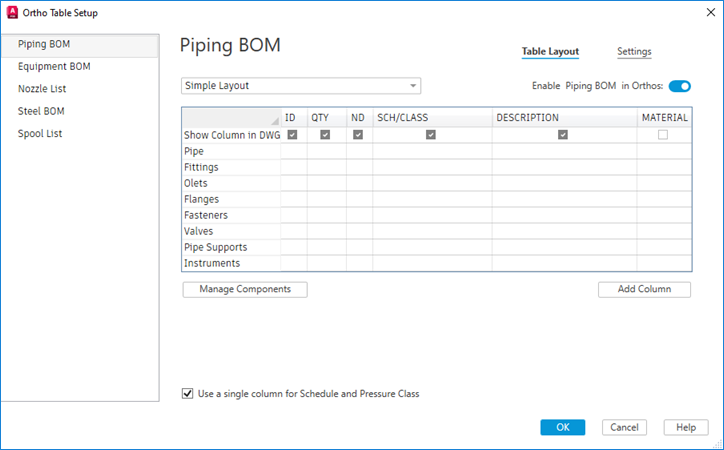Select Steel BOM from the list
Image resolution: width=724 pixels, height=450 pixels.
[41, 111]
